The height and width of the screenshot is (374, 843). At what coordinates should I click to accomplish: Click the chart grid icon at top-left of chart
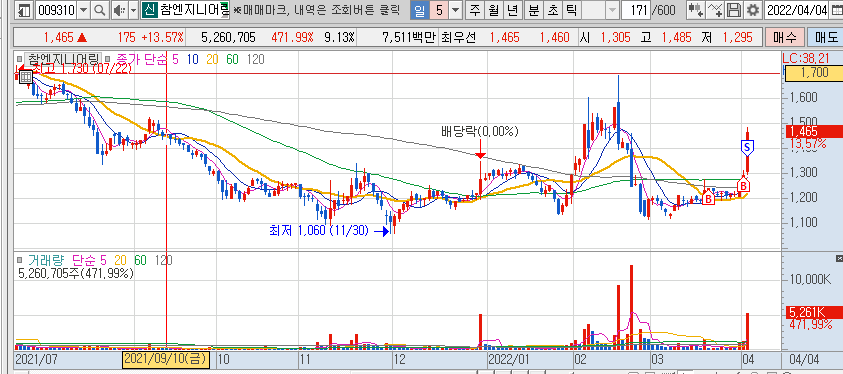(25, 77)
